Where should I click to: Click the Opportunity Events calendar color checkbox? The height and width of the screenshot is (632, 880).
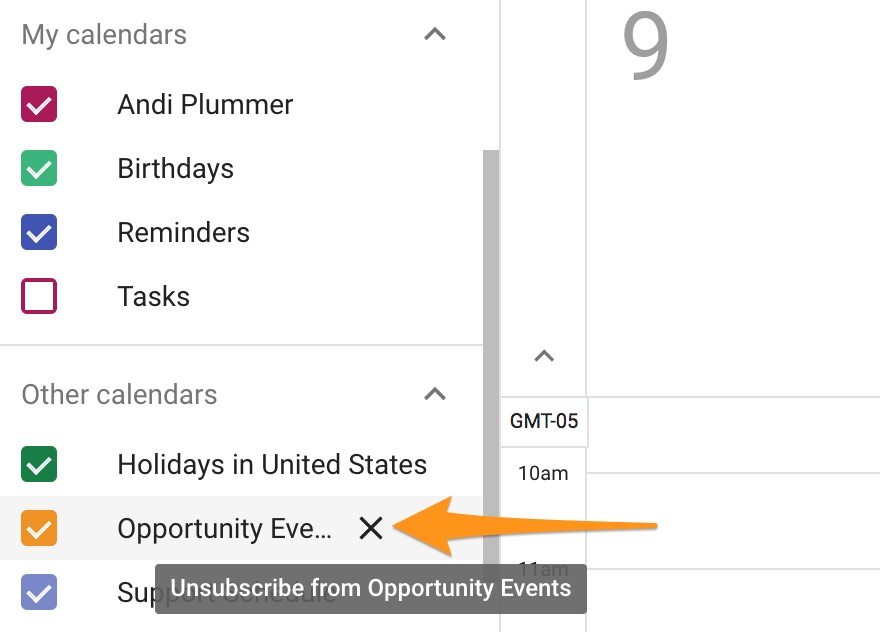point(38,528)
